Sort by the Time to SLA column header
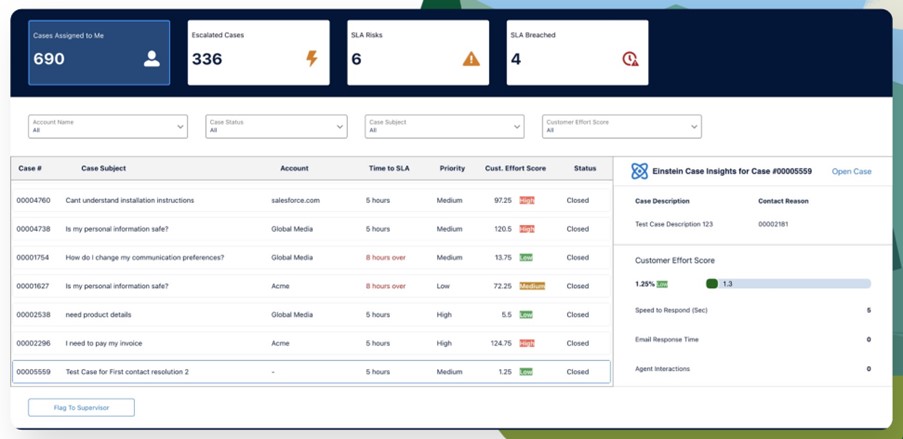 tap(389, 168)
